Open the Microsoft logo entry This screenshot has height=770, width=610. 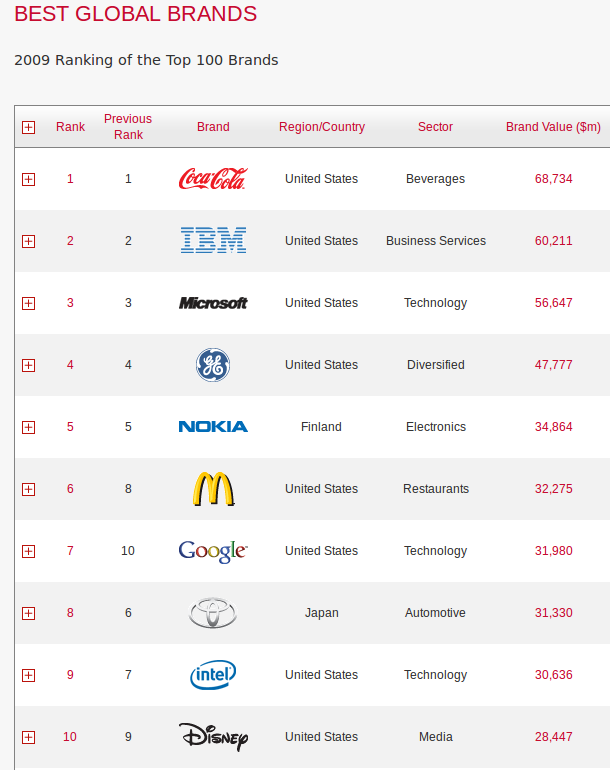pyautogui.click(x=213, y=303)
